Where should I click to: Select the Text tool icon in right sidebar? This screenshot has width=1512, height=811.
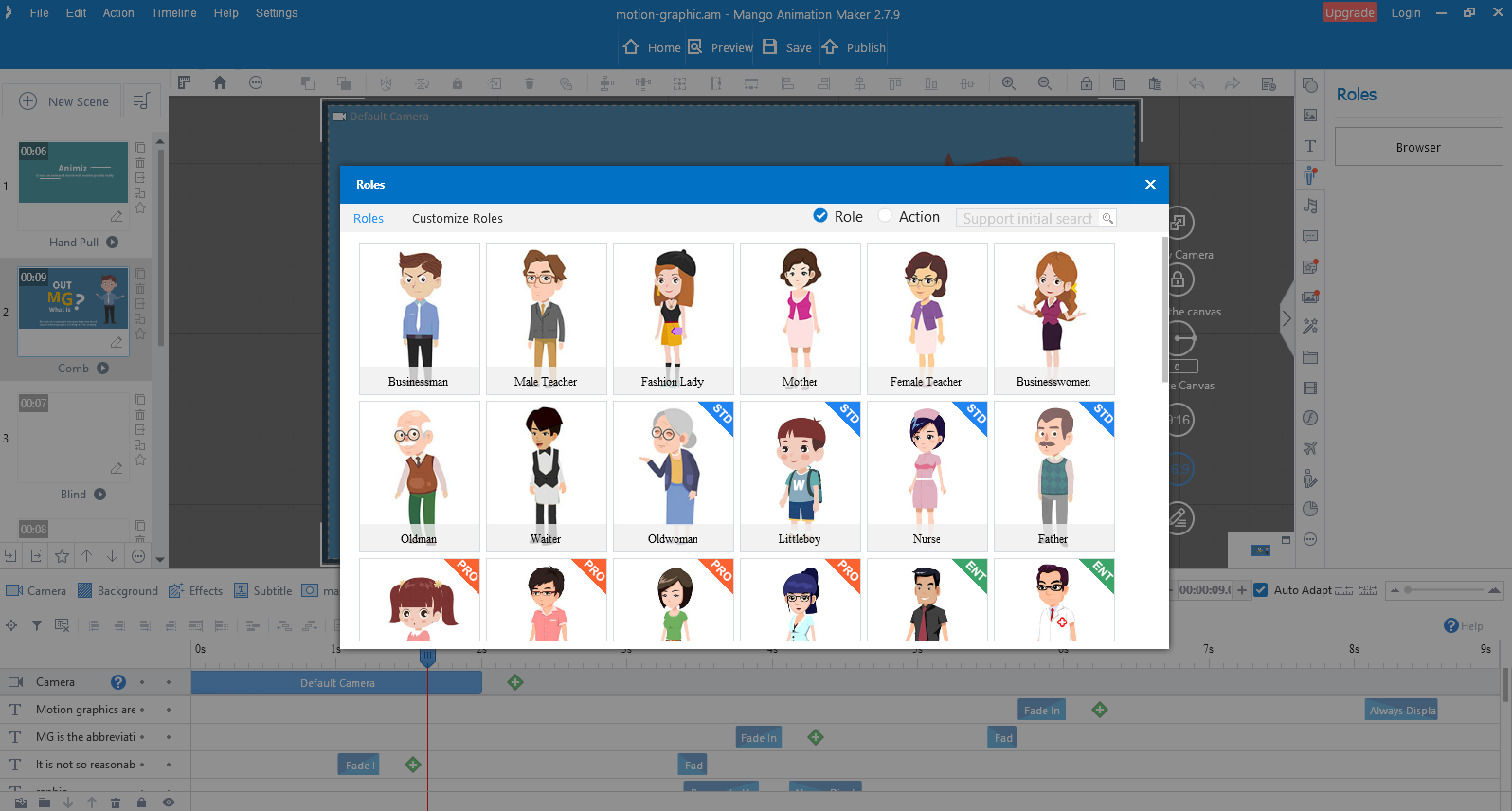1310,146
